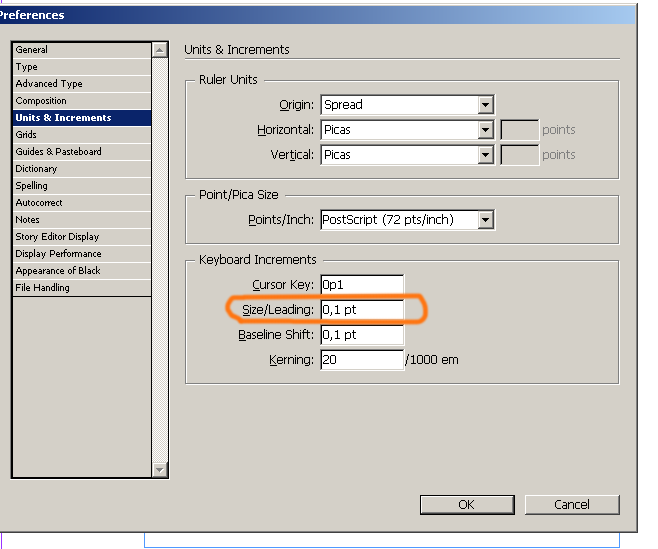Open Grids preferences
Image resolution: width=658 pixels, height=549 pixels.
coord(82,135)
